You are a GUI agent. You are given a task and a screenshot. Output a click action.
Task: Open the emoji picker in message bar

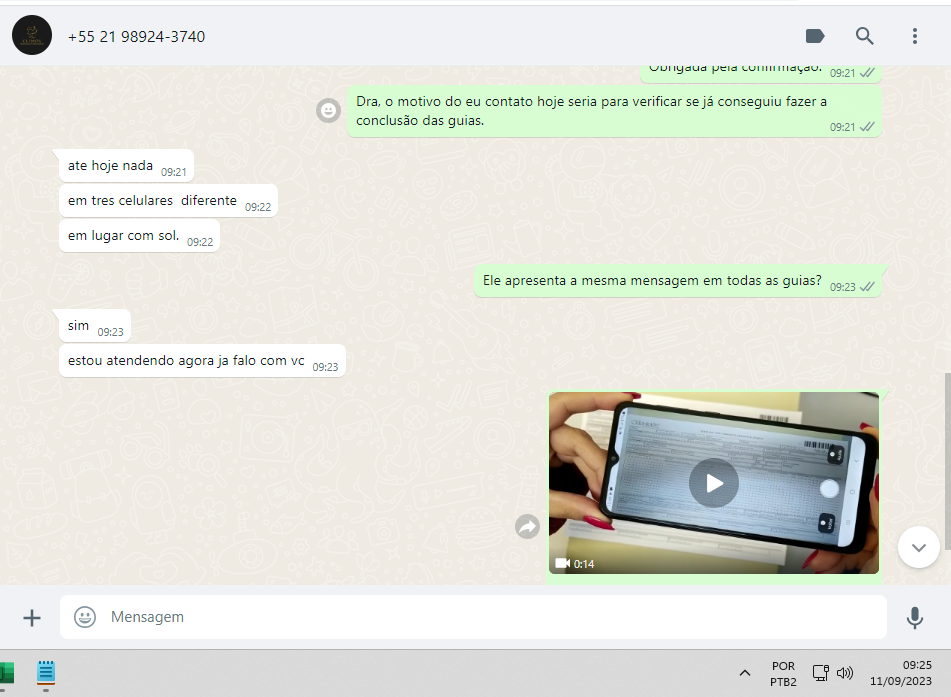pos(85,617)
